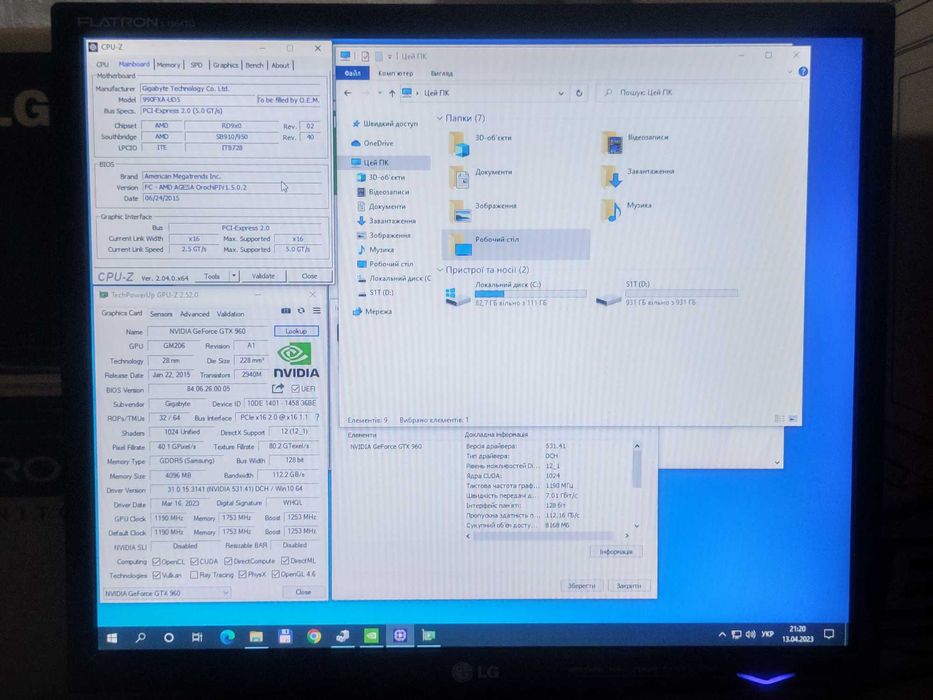Go up one level in File Explorer

click(392, 93)
